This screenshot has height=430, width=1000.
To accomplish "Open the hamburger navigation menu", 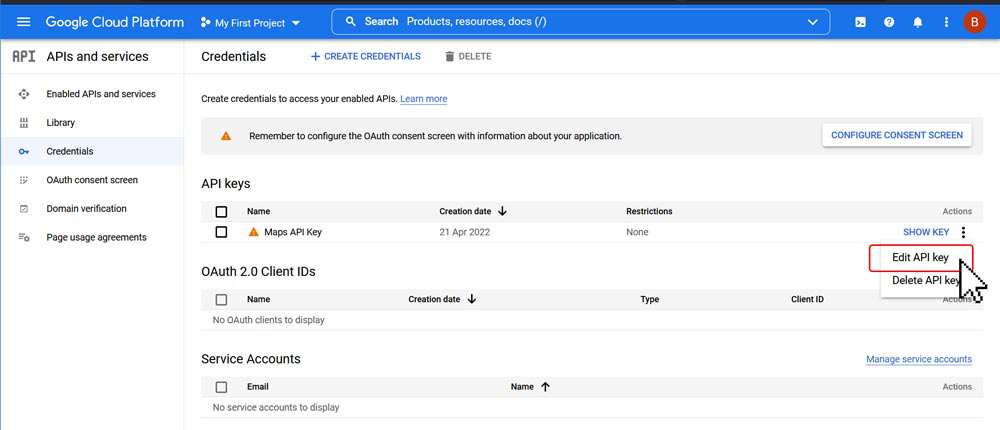I will tap(24, 22).
